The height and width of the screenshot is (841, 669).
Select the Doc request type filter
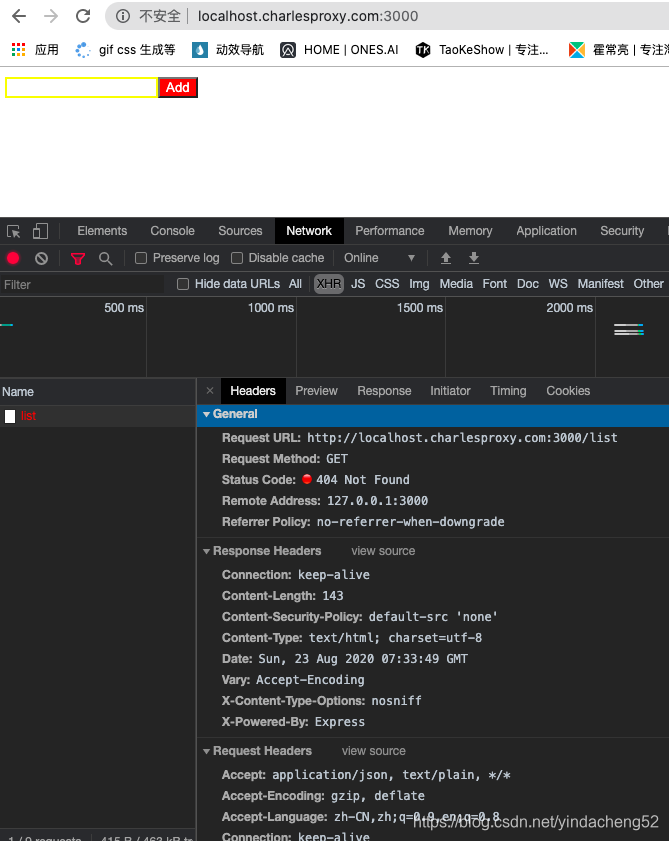point(527,284)
